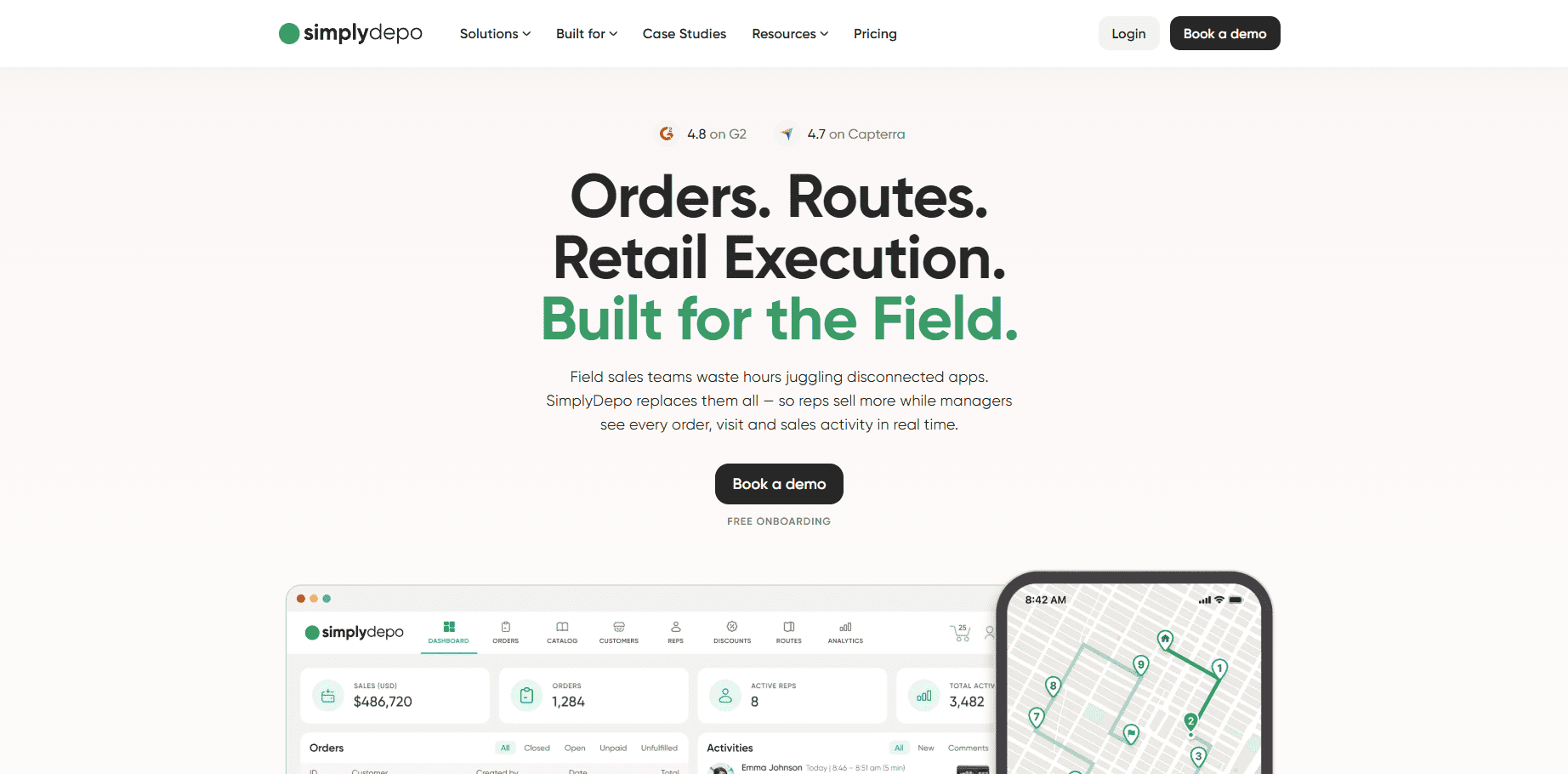Click the $486,720 sales value
Image resolution: width=1568 pixels, height=774 pixels.
pyautogui.click(x=383, y=702)
